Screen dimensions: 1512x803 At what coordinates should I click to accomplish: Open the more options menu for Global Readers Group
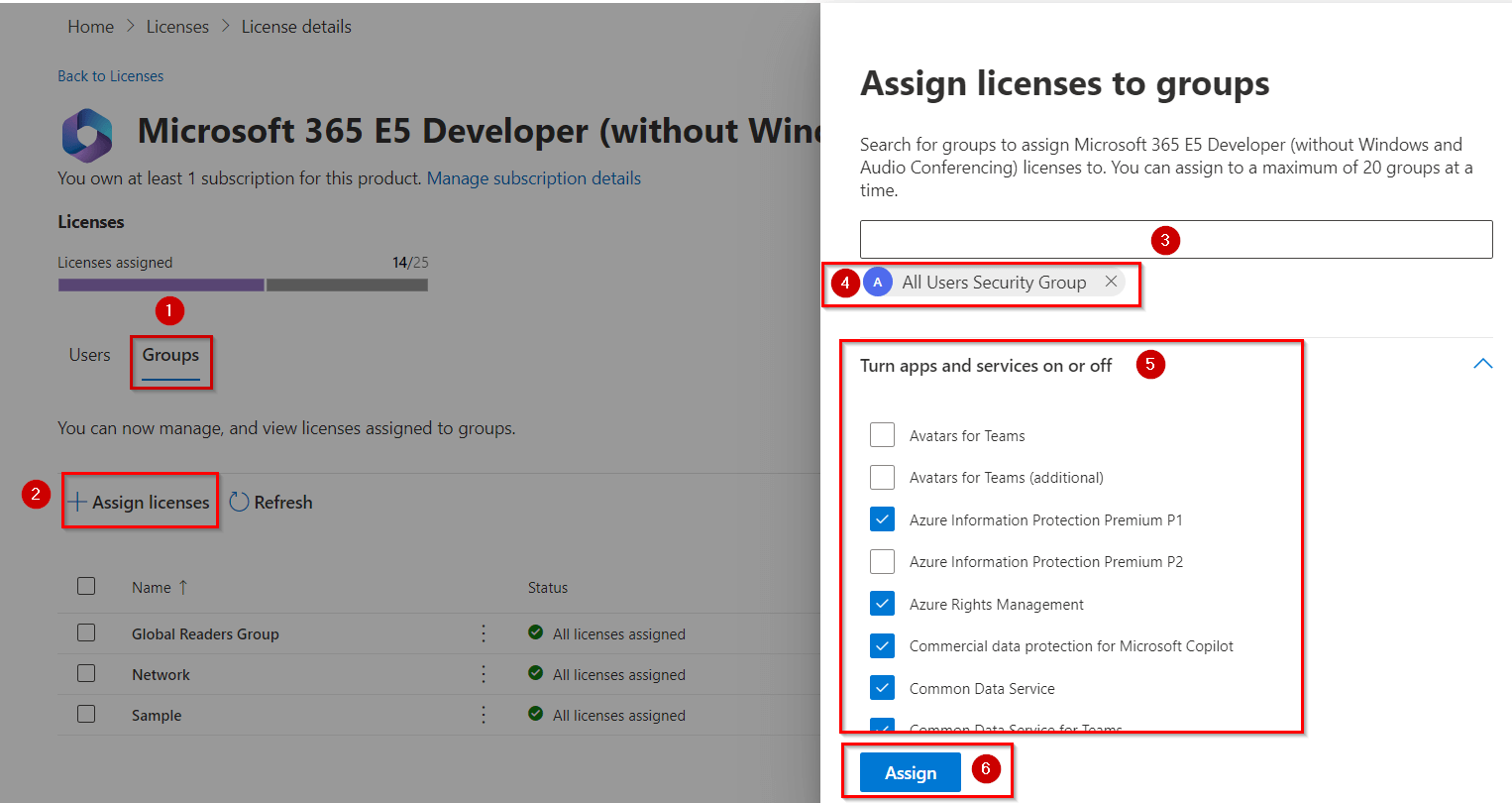tap(484, 632)
